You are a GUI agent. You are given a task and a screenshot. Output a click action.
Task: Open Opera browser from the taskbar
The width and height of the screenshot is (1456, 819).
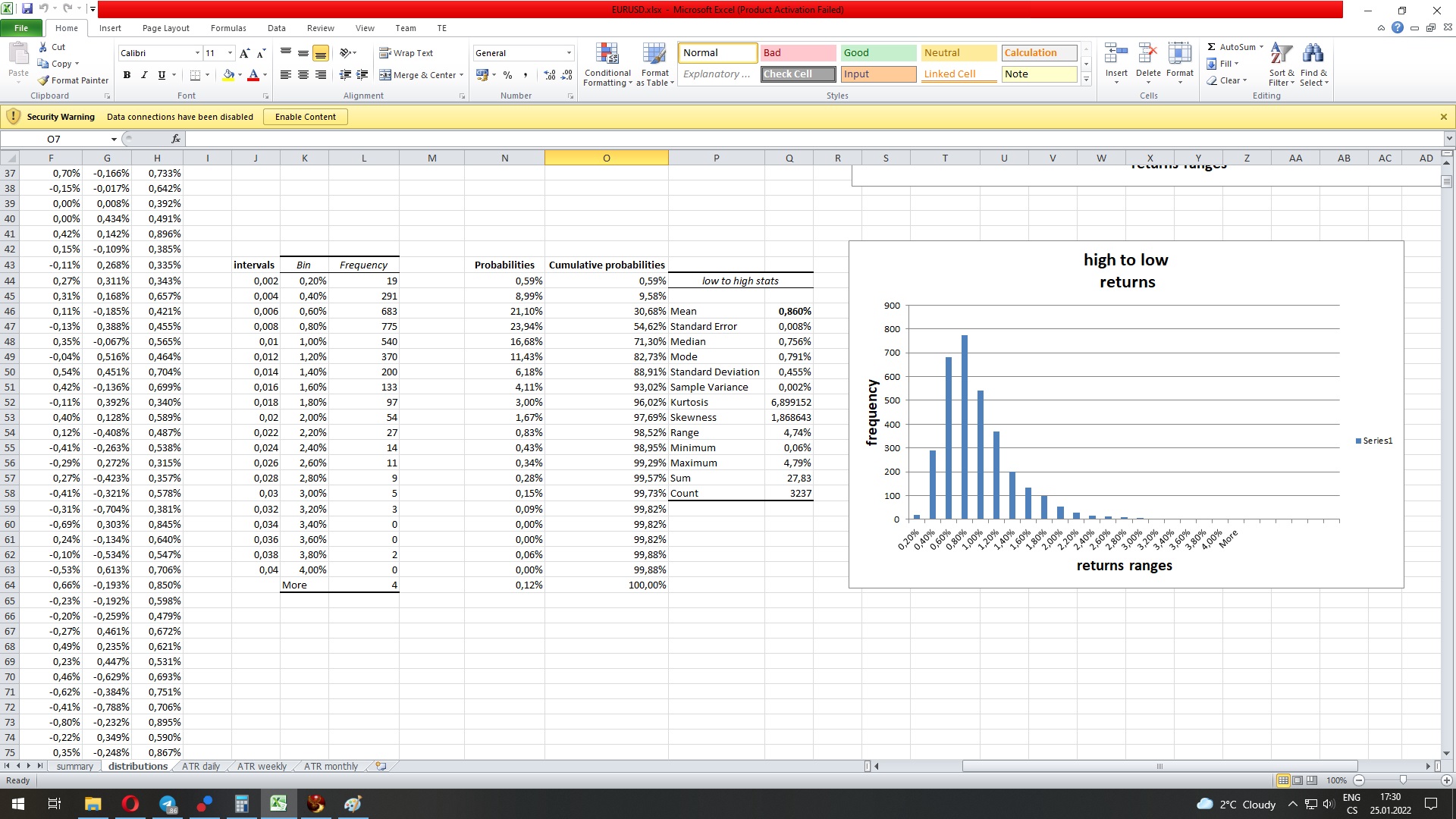[x=130, y=804]
